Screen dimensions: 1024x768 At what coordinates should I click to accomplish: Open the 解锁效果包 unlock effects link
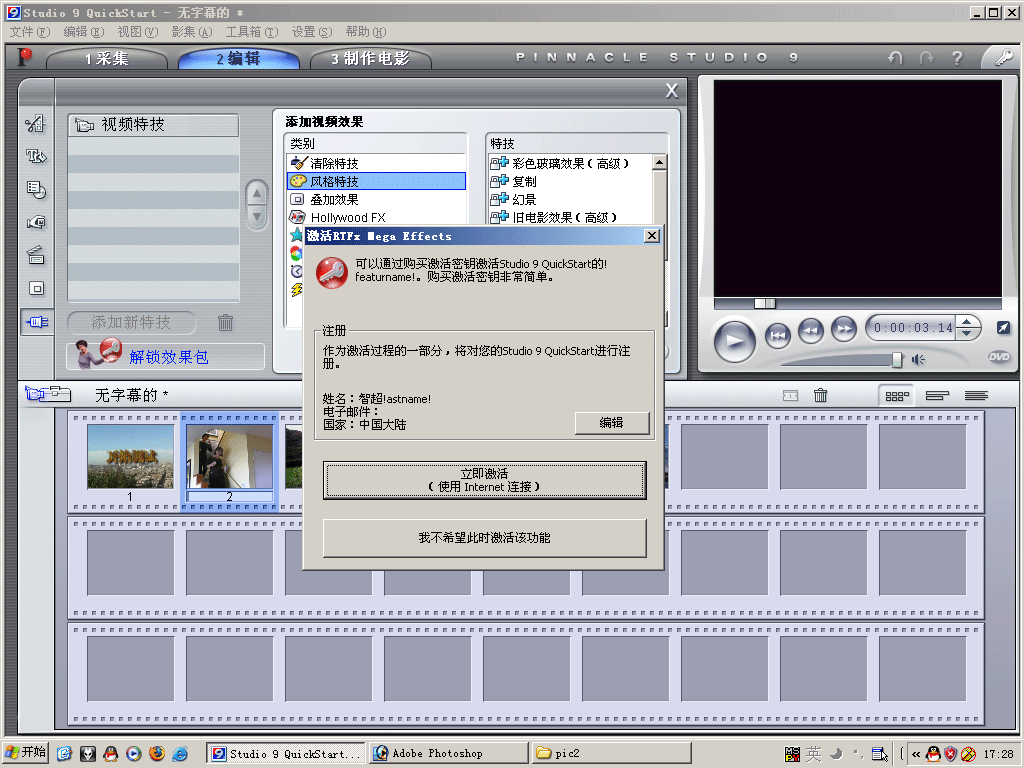click(x=168, y=357)
